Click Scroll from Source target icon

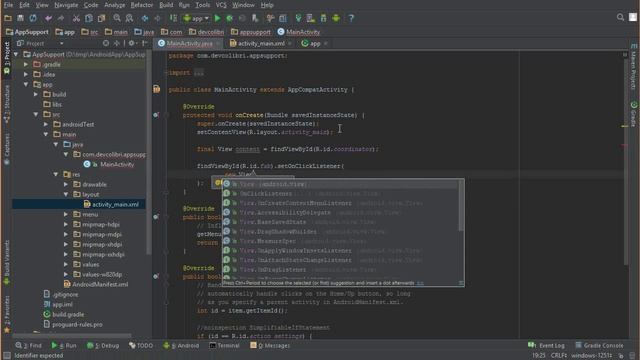click(106, 43)
